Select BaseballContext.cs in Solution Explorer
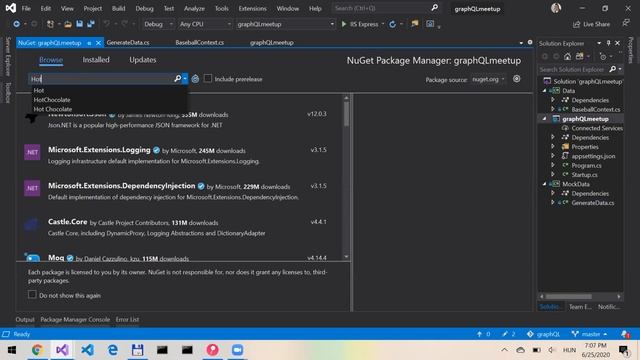 coord(596,109)
